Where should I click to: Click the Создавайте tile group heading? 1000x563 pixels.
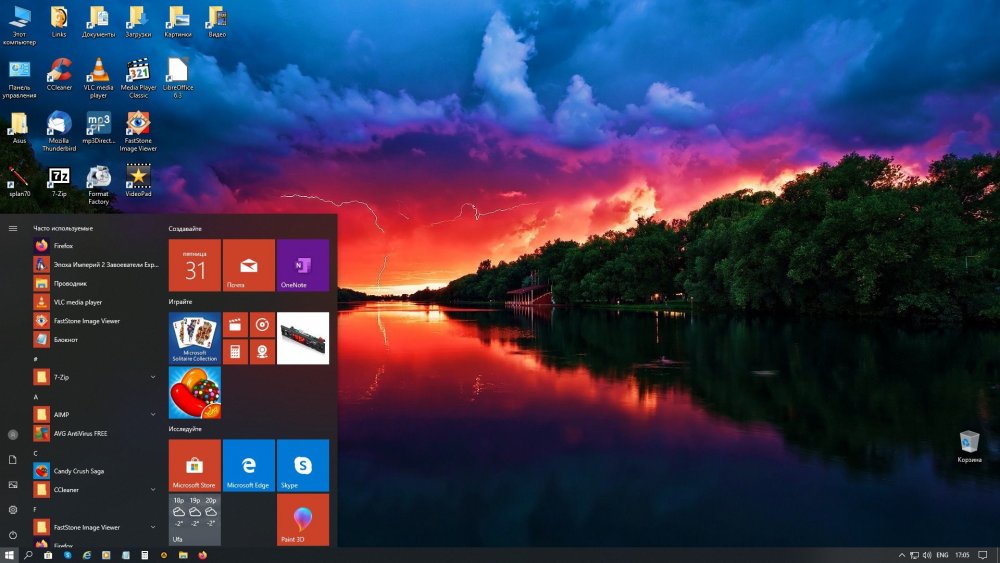(185, 228)
